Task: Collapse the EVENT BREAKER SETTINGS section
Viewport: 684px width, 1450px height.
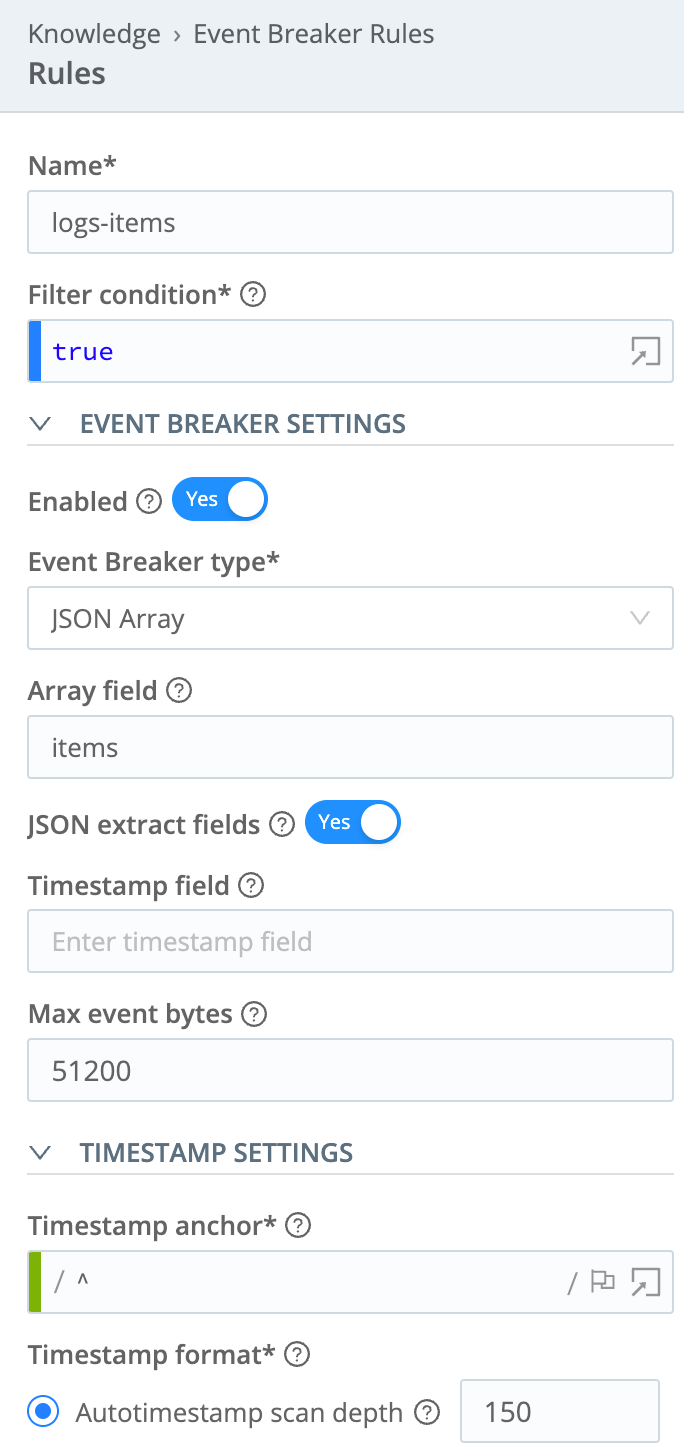Action: [40, 423]
